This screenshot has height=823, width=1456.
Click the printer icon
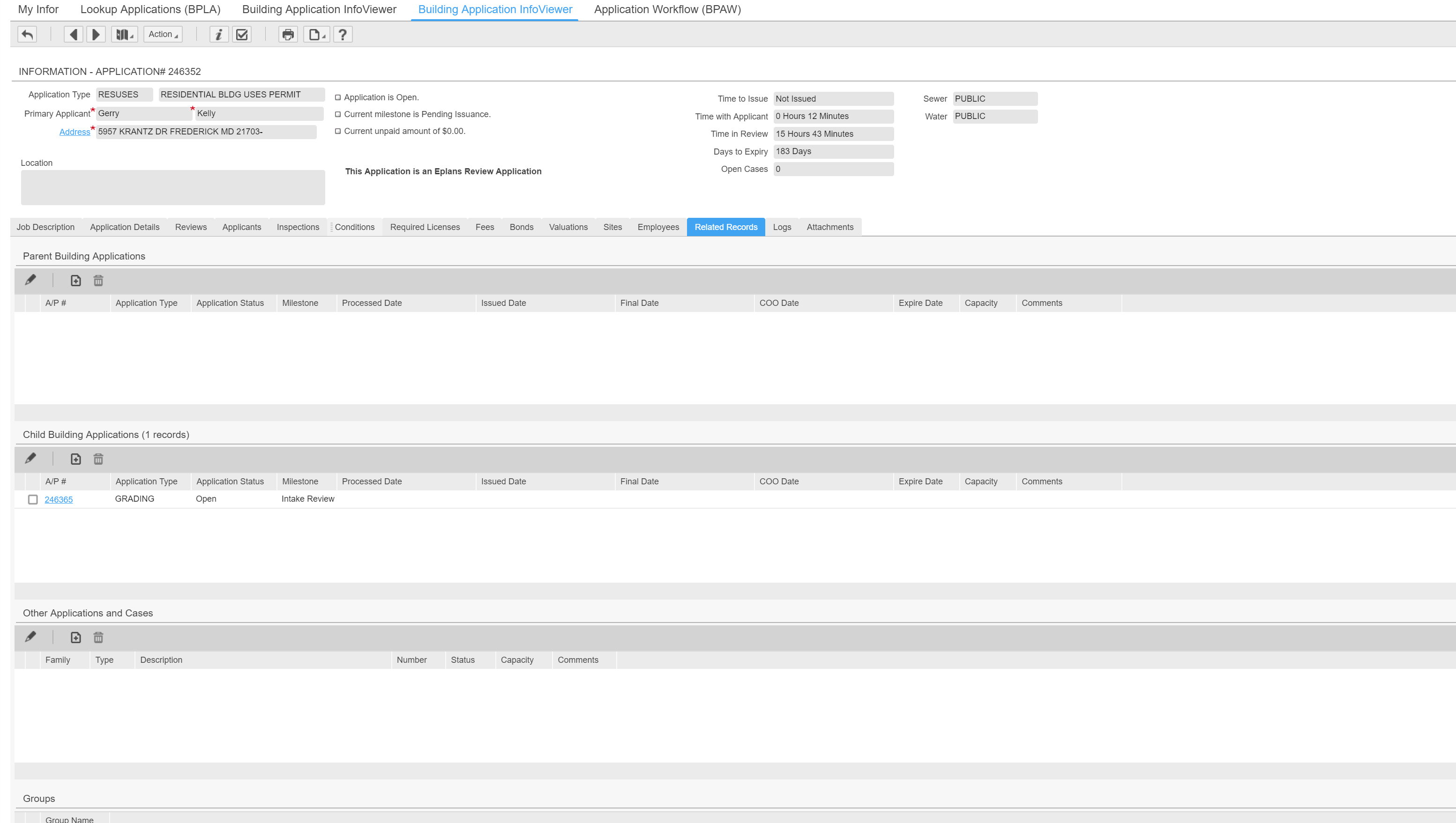288,35
